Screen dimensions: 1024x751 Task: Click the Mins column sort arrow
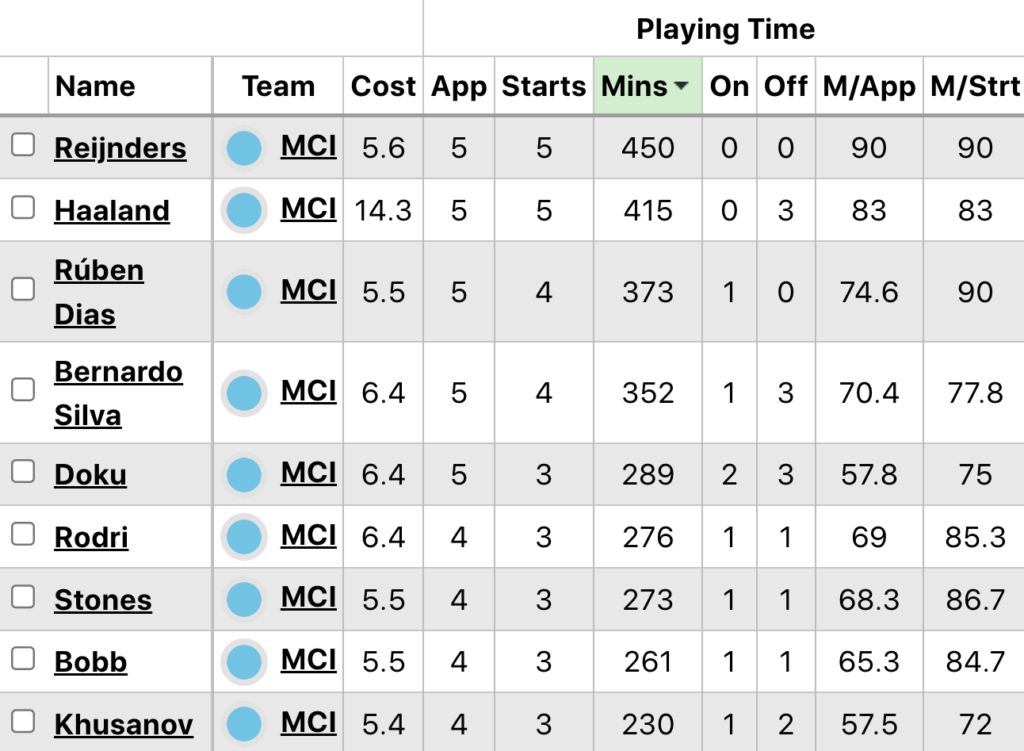click(x=682, y=87)
